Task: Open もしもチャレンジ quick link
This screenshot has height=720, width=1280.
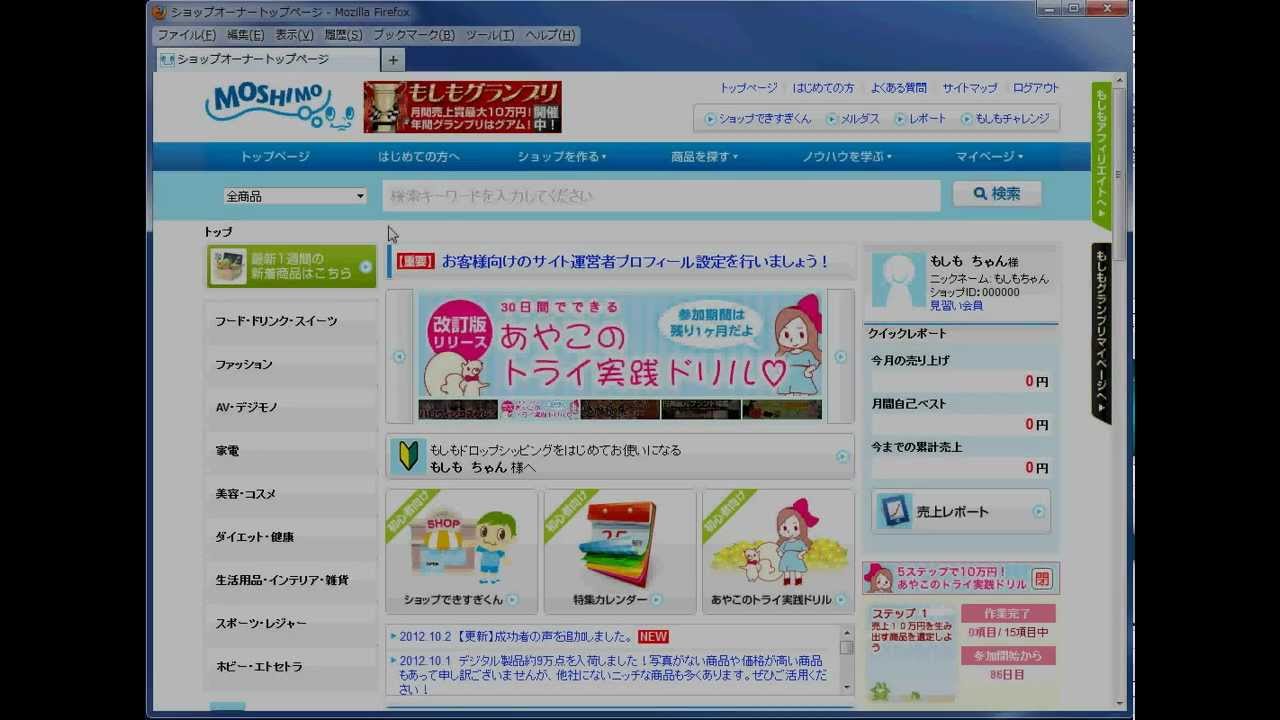Action: click(x=1006, y=118)
